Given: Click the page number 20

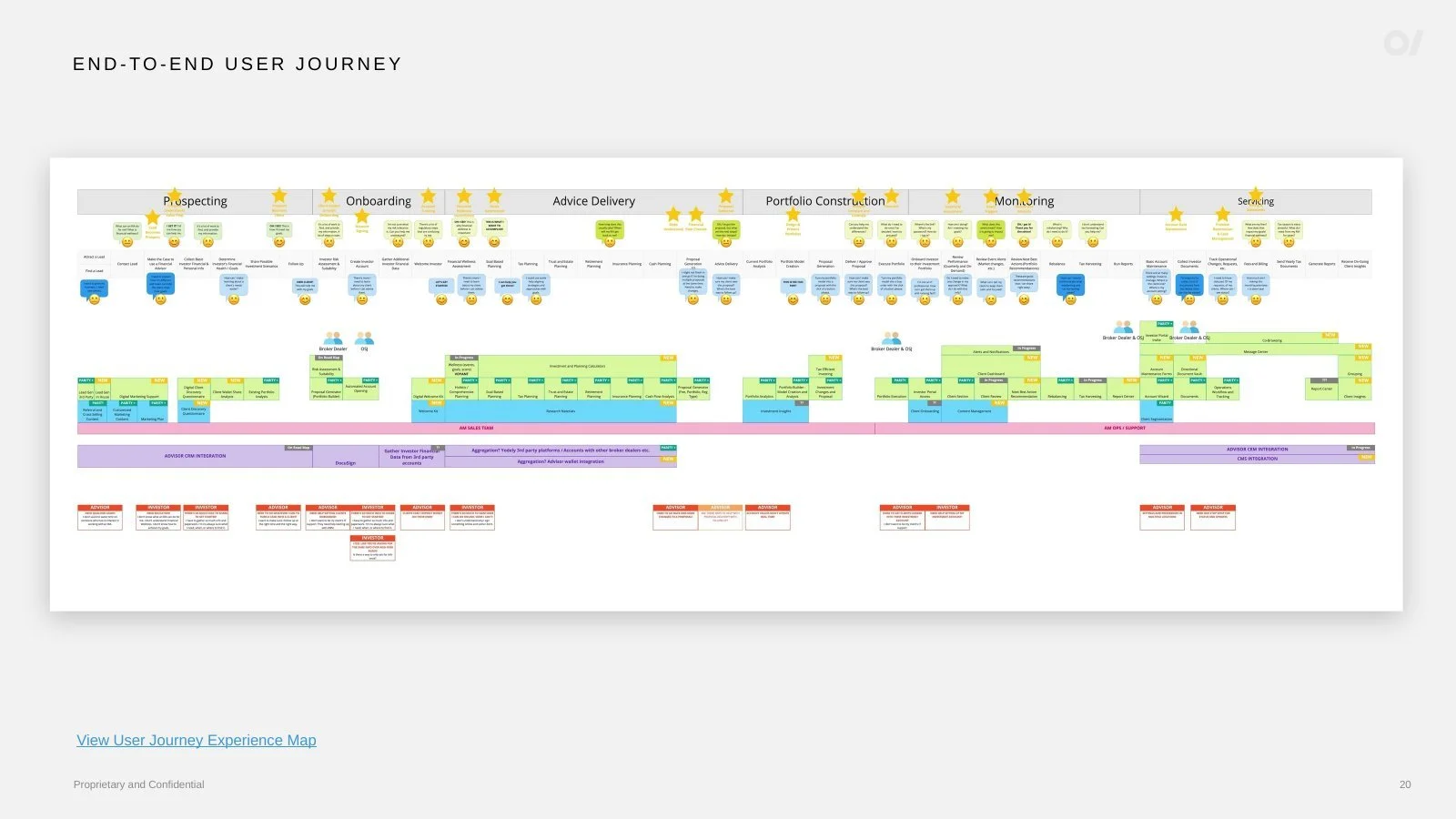Looking at the screenshot, I should point(1405,784).
